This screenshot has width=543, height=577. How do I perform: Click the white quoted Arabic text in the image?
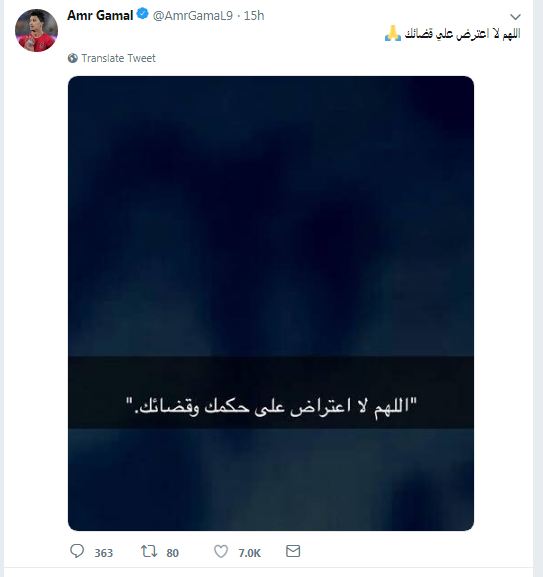click(272, 407)
